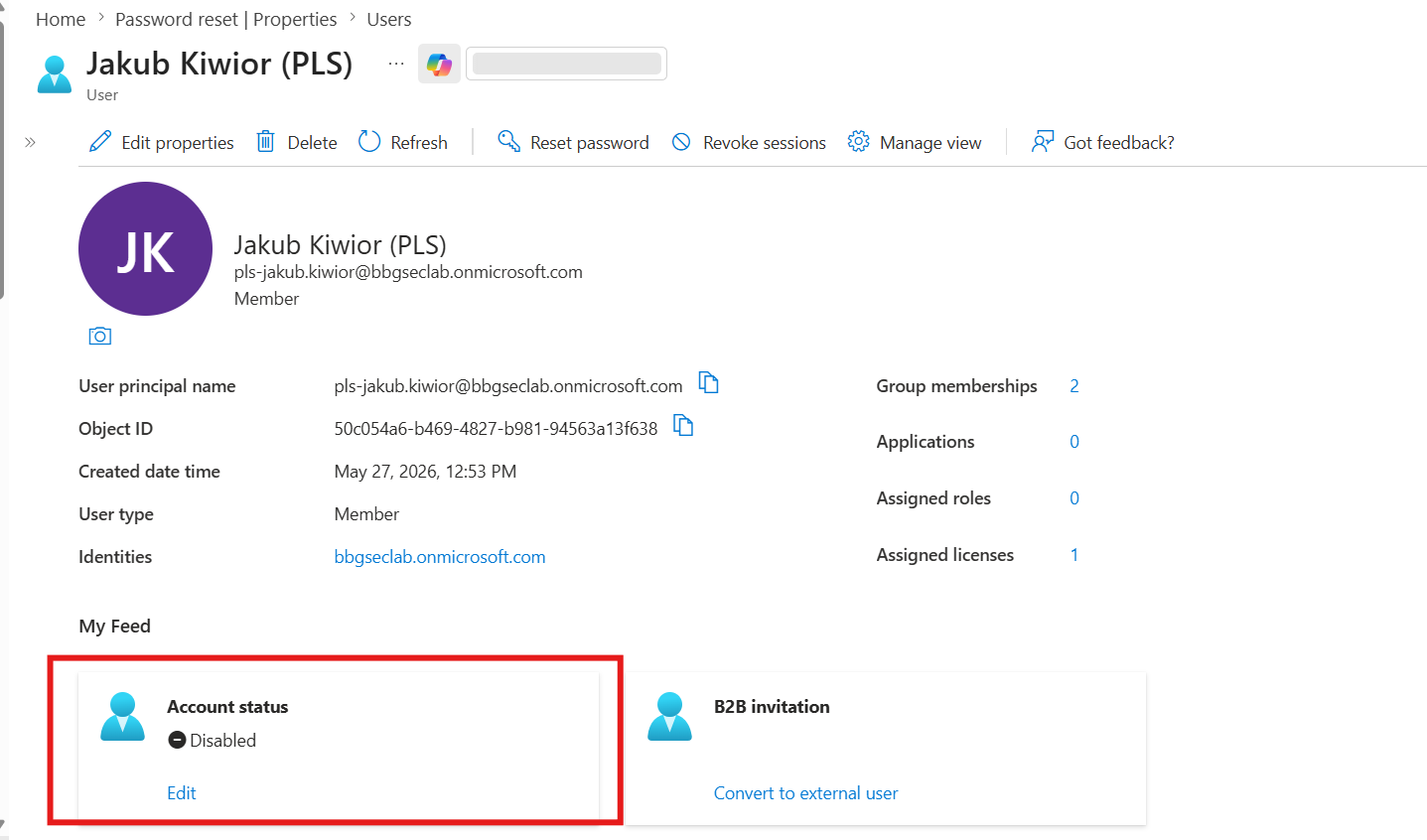This screenshot has height=840, width=1427.
Task: Click the Disabled status indicator
Action: pyautogui.click(x=213, y=741)
